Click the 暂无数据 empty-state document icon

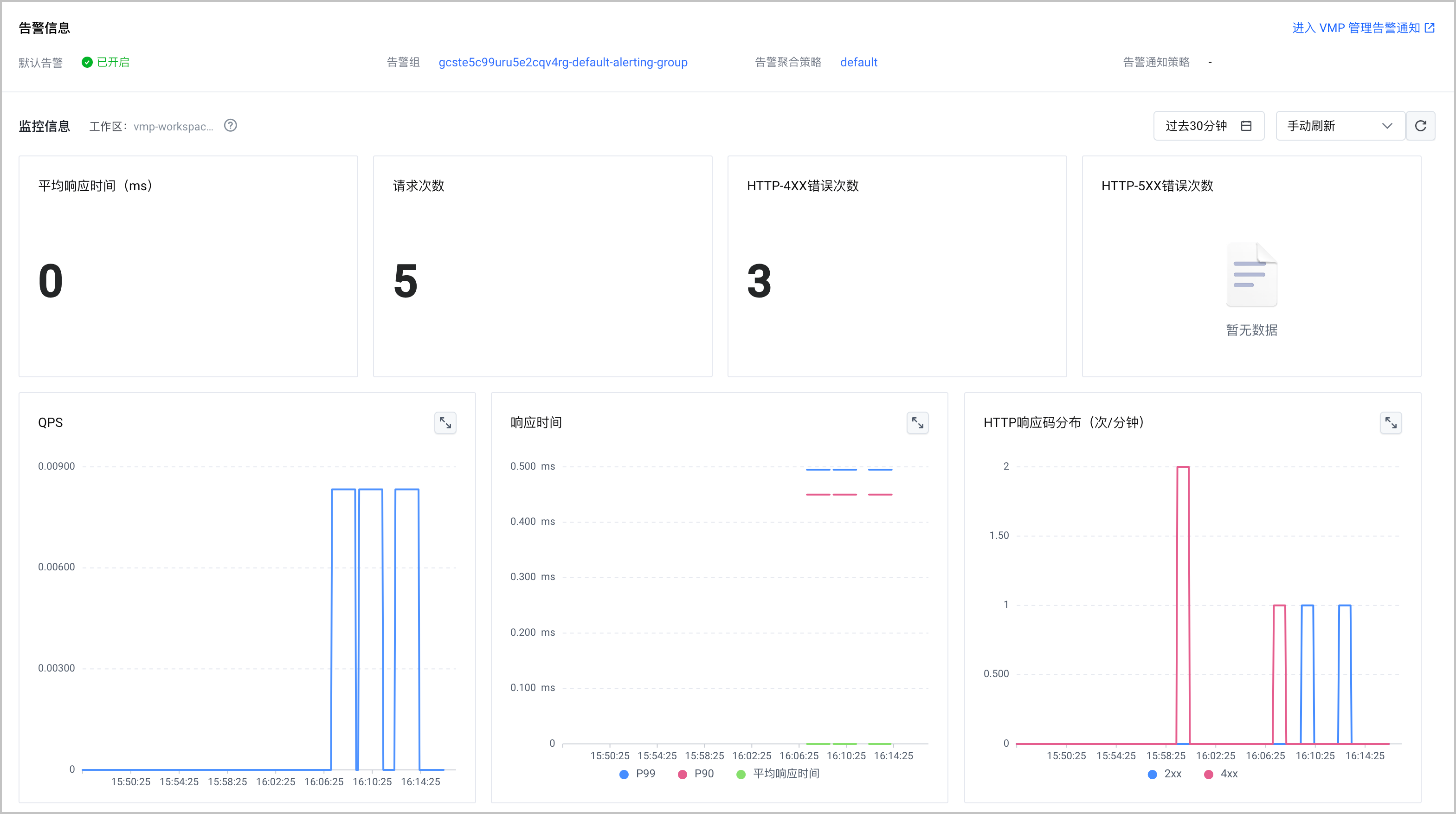(1251, 275)
